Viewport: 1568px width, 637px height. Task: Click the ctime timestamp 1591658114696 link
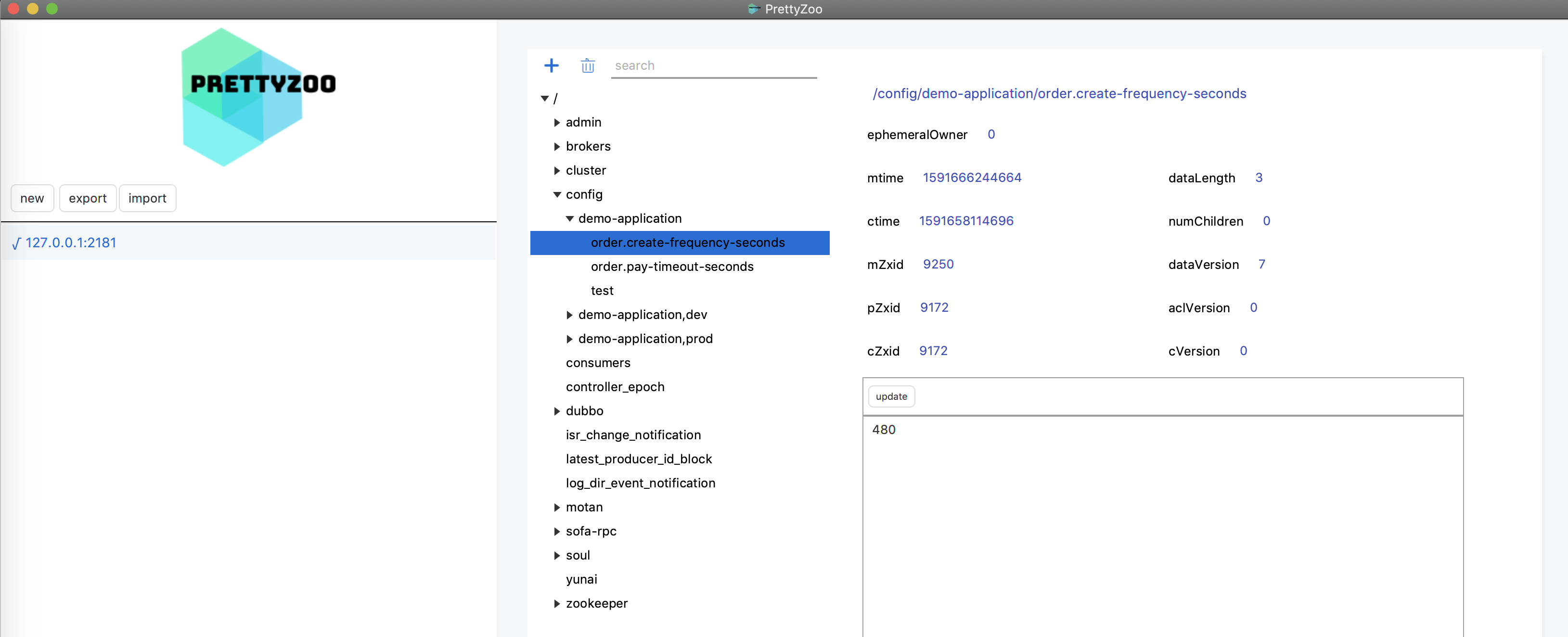pos(966,221)
